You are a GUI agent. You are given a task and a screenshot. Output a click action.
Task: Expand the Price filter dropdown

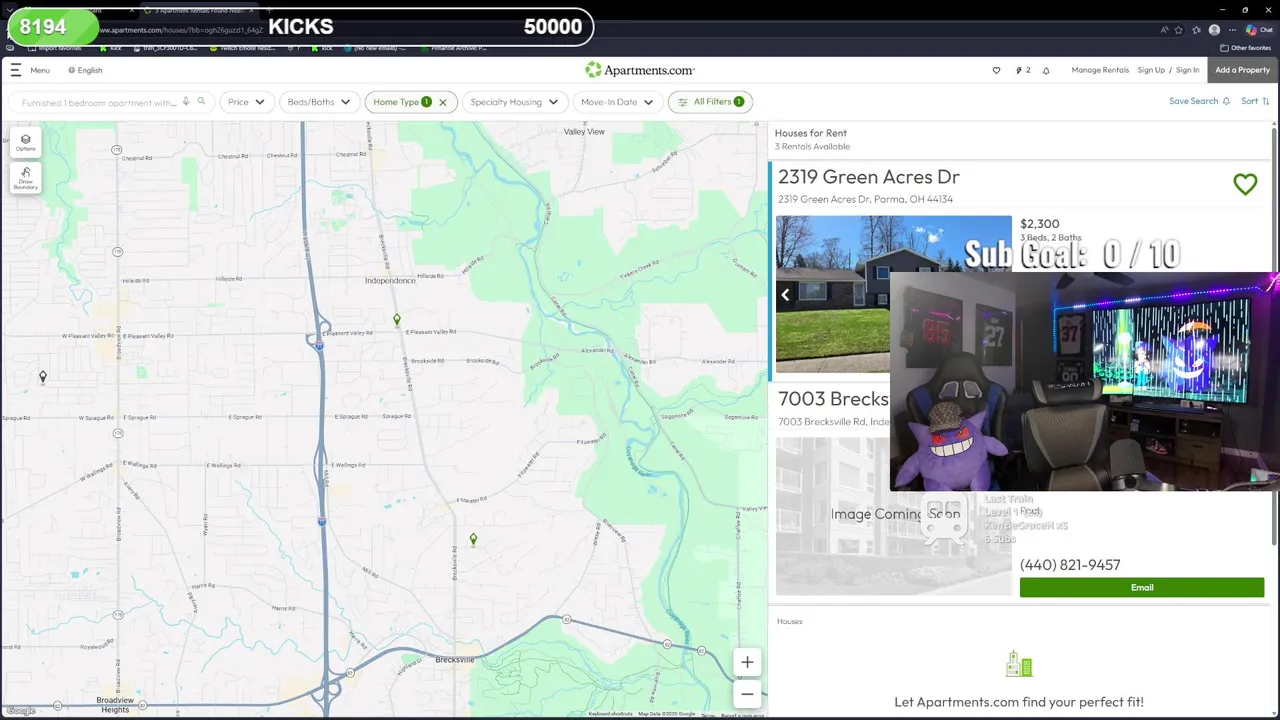coord(246,102)
